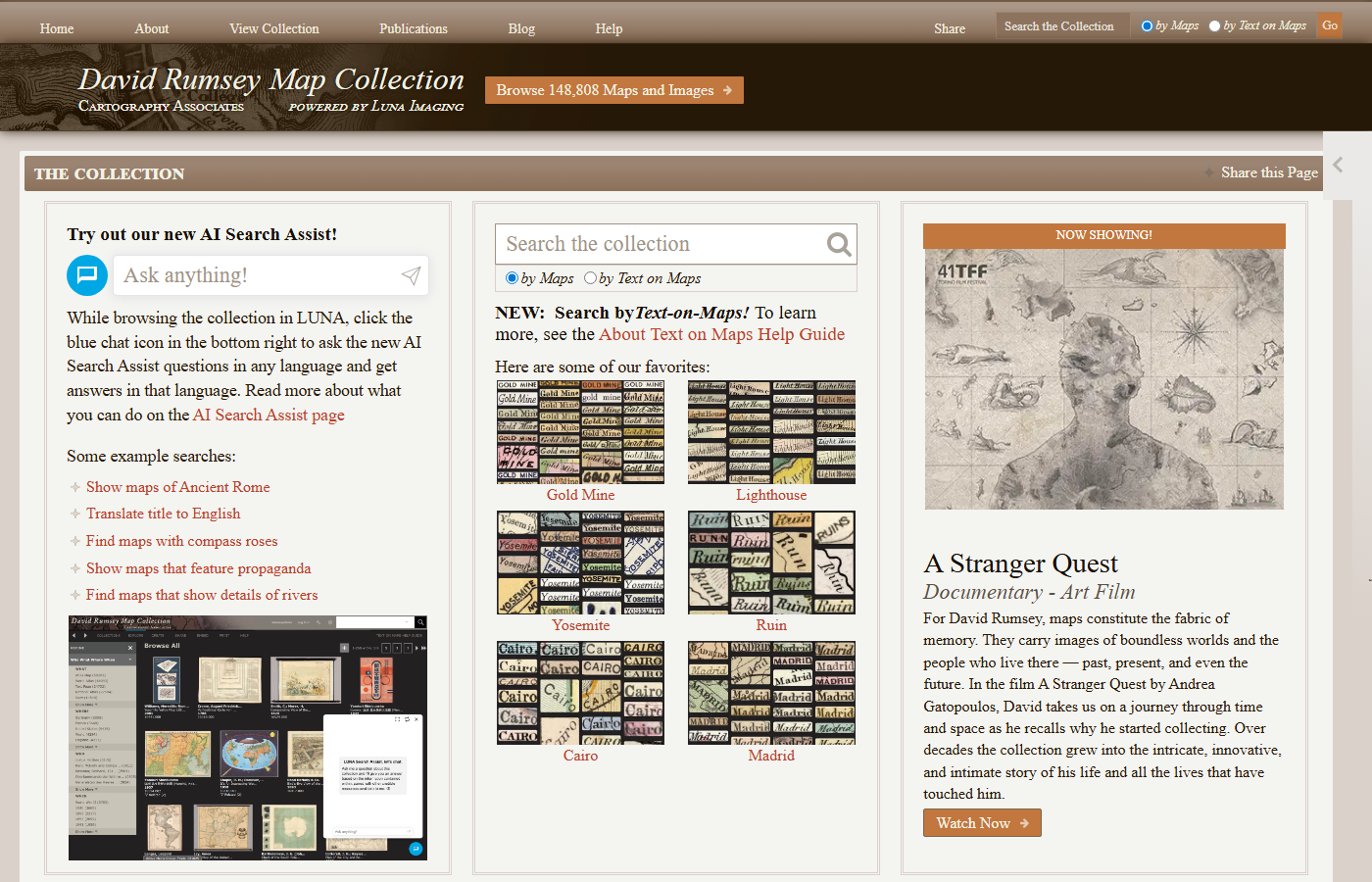
Task: Open the View Collection menu
Action: coord(274,28)
